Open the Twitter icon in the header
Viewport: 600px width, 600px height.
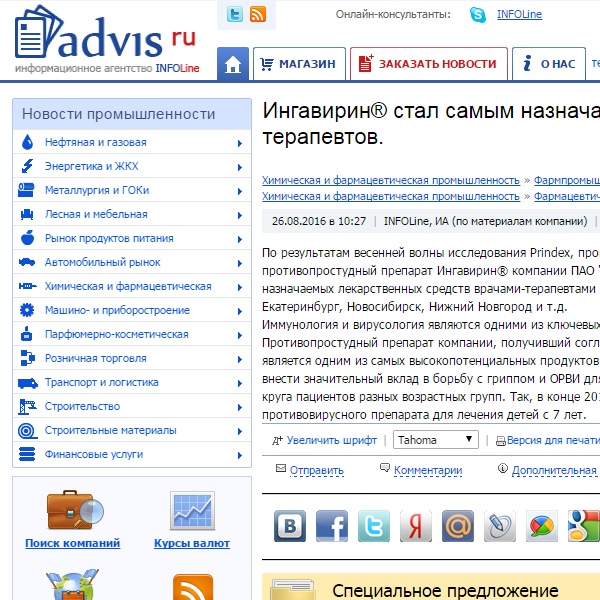click(235, 15)
